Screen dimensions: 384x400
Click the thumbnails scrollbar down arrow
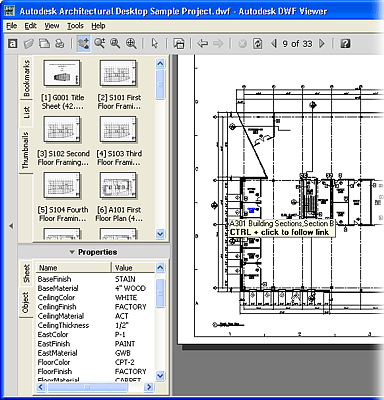click(160, 234)
